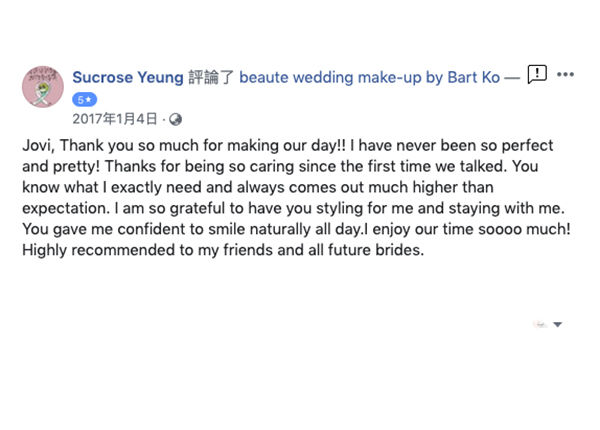Open the 2017年1月4日 timestamp link

click(115, 119)
